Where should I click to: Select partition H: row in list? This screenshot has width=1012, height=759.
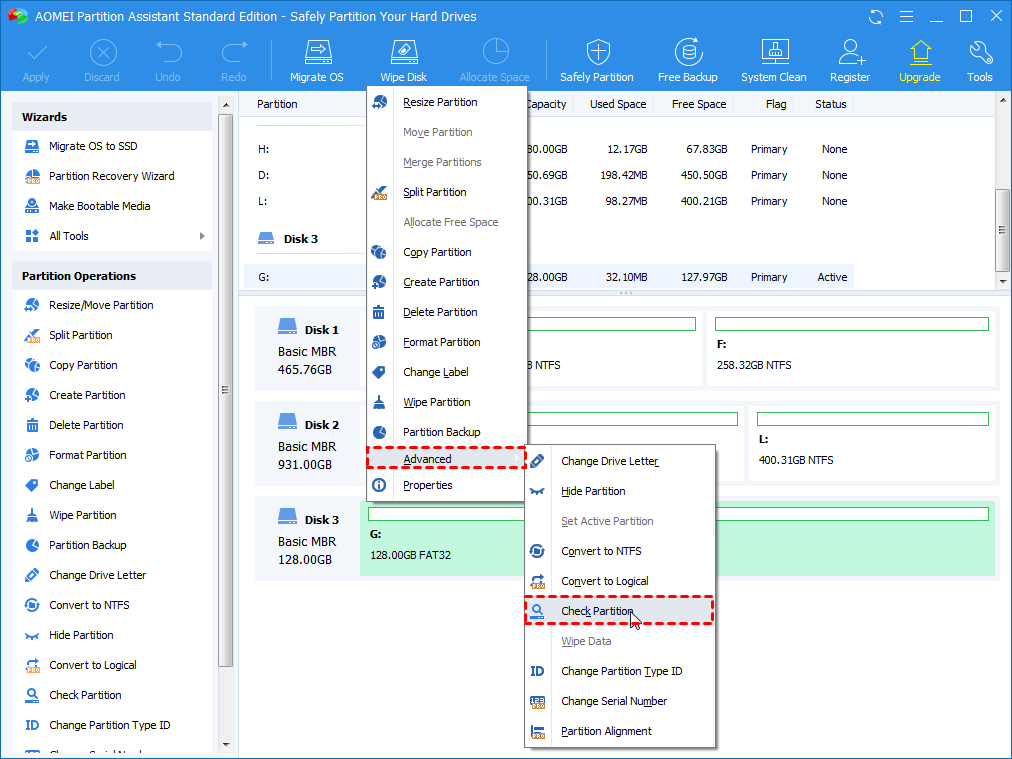tap(549, 149)
